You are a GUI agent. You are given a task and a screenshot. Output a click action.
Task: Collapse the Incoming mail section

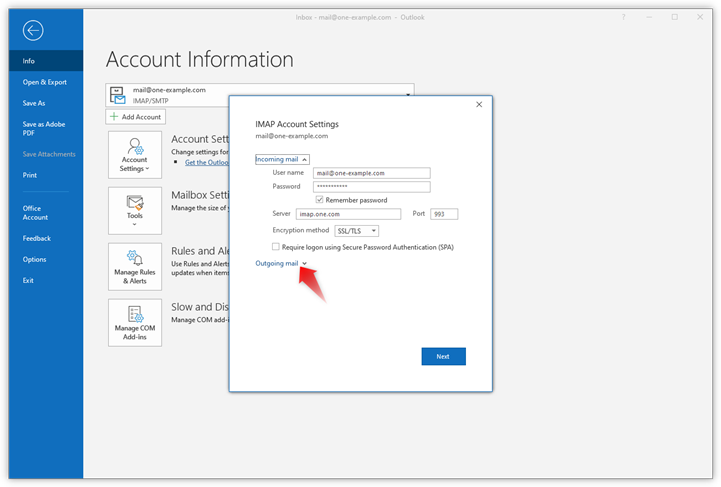click(x=282, y=158)
